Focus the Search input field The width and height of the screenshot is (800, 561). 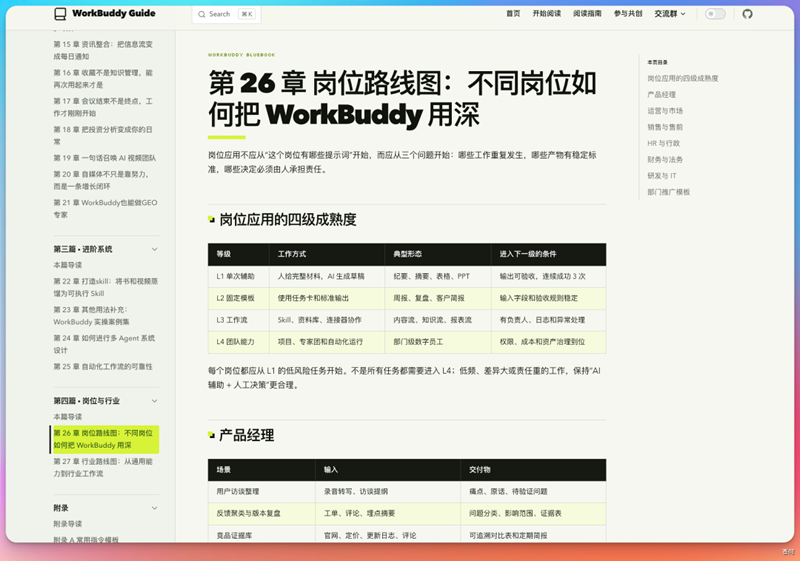pyautogui.click(x=227, y=14)
